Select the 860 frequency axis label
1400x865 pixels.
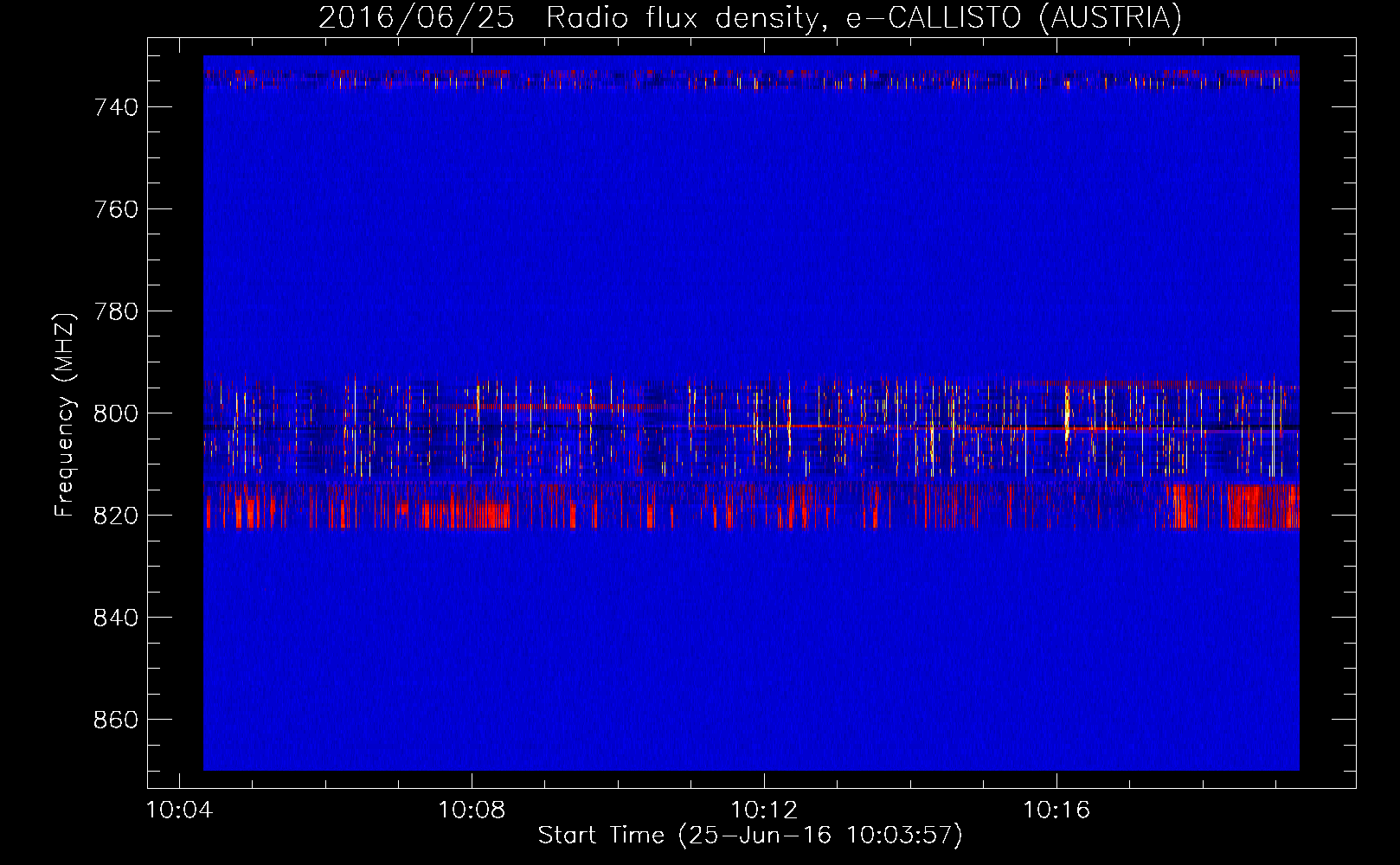coord(116,720)
